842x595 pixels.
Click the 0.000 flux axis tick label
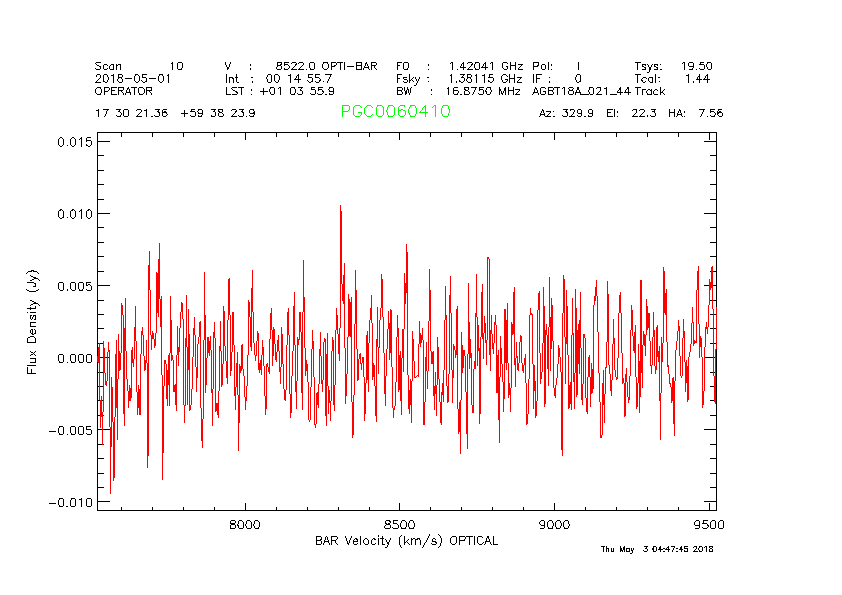[x=75, y=358]
